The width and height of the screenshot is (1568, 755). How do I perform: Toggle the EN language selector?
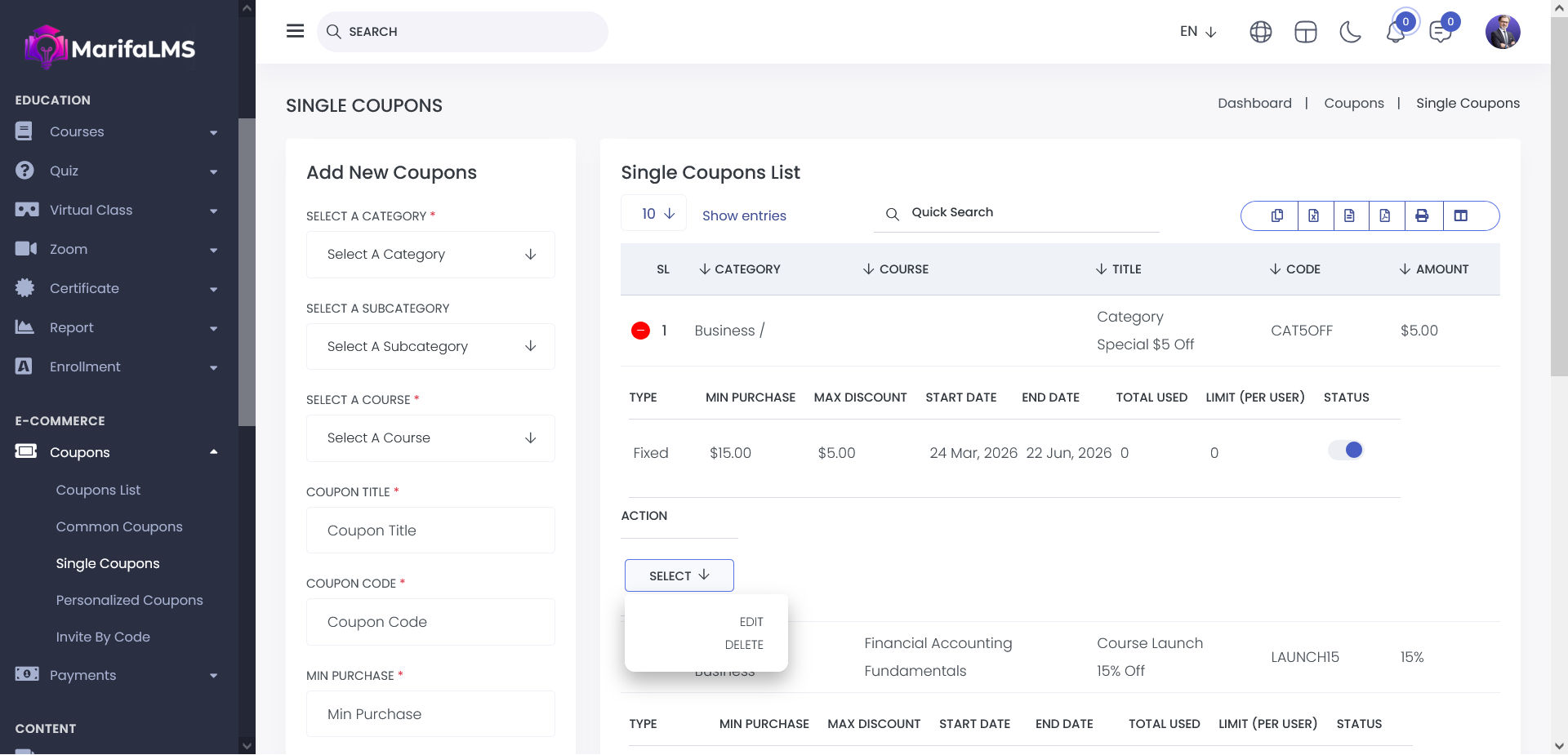tap(1198, 32)
